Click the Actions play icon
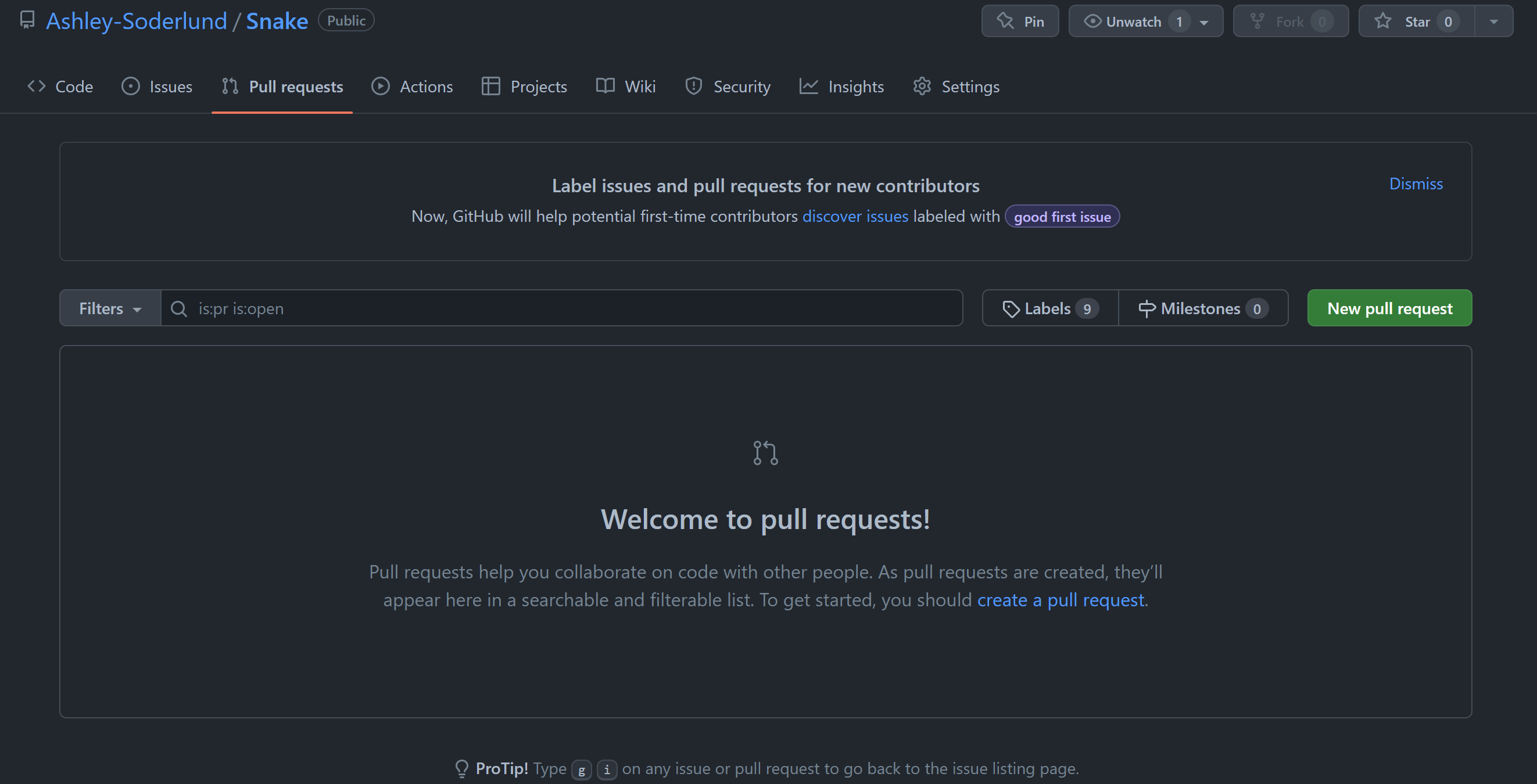This screenshot has width=1537, height=784. click(381, 86)
